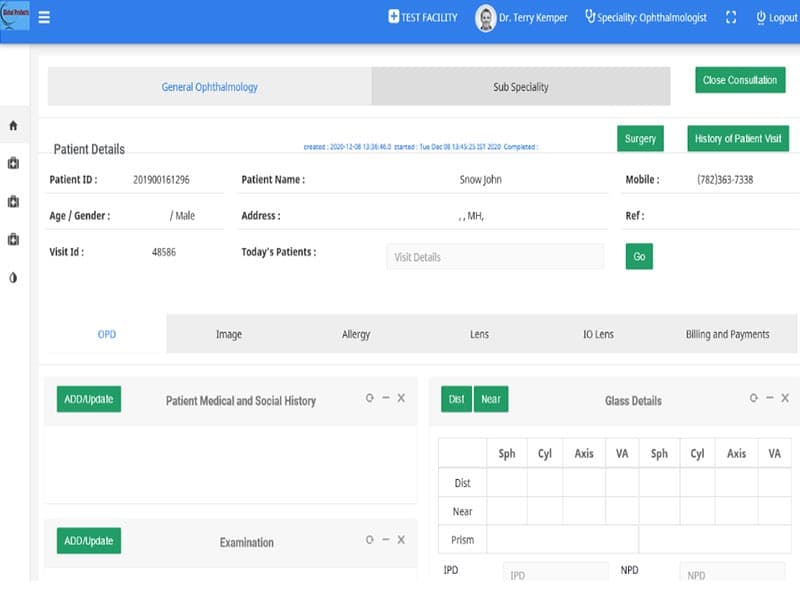
Task: Click the Test Facility plus icon
Action: tap(393, 17)
